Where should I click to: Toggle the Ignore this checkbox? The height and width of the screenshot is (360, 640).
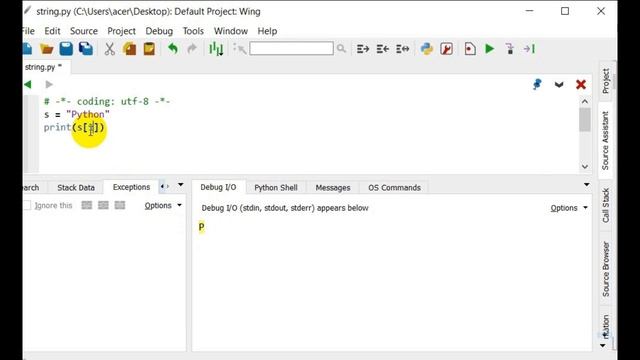[x=27, y=205]
